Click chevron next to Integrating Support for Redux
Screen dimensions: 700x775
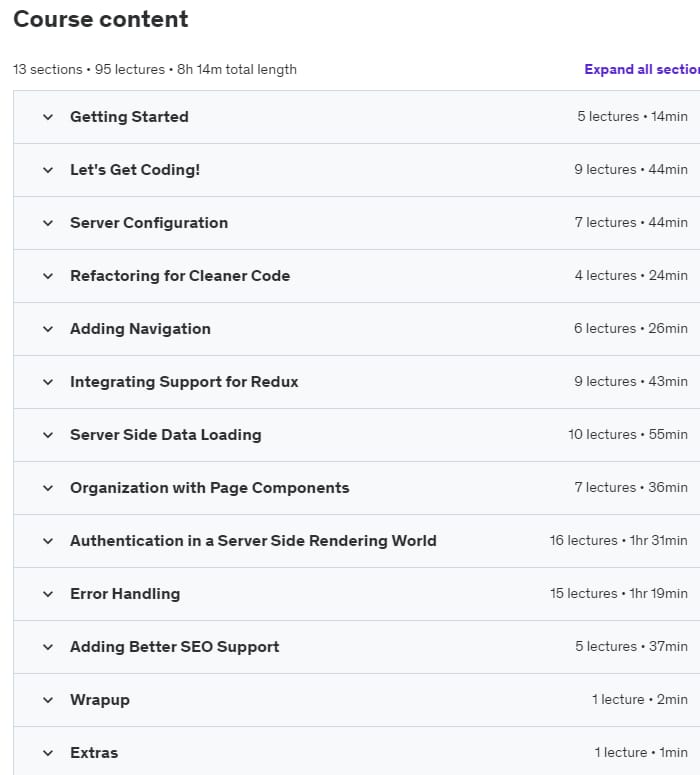click(48, 382)
